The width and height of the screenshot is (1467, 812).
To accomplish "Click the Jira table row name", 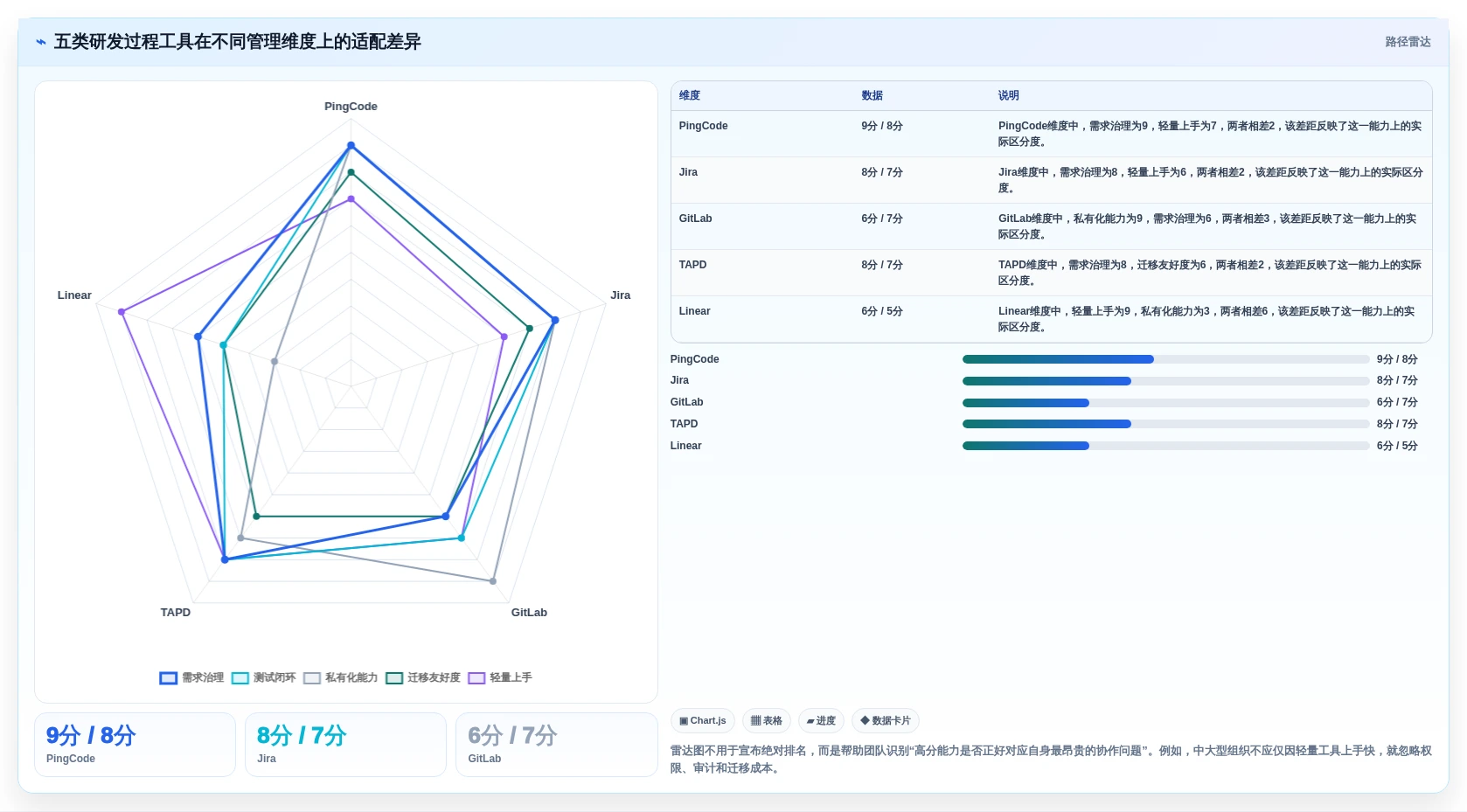I will point(688,172).
